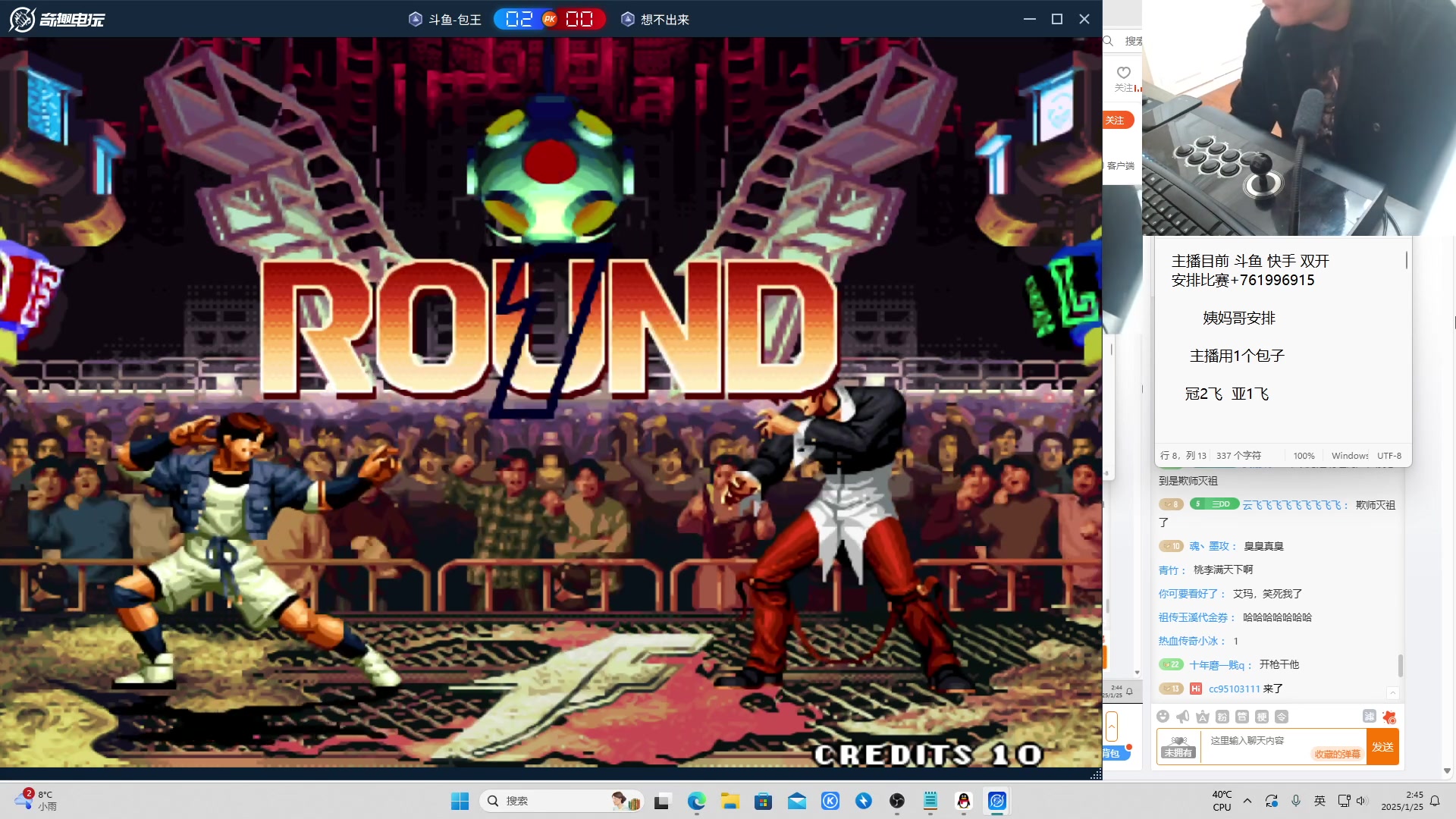Click the red 关注 follow button
Screen dimensions: 1456x819
point(1118,121)
